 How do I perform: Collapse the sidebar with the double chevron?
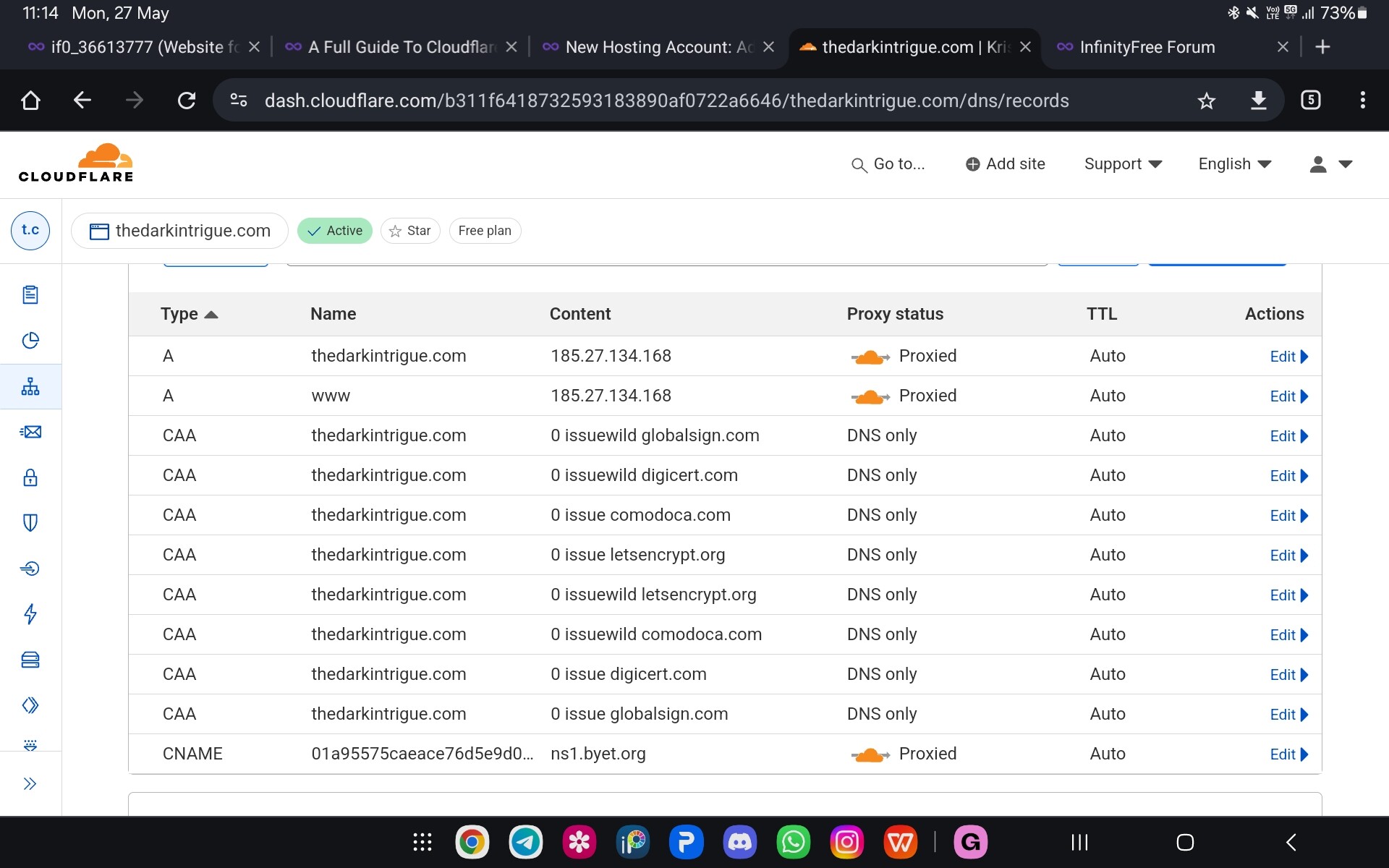[x=30, y=783]
